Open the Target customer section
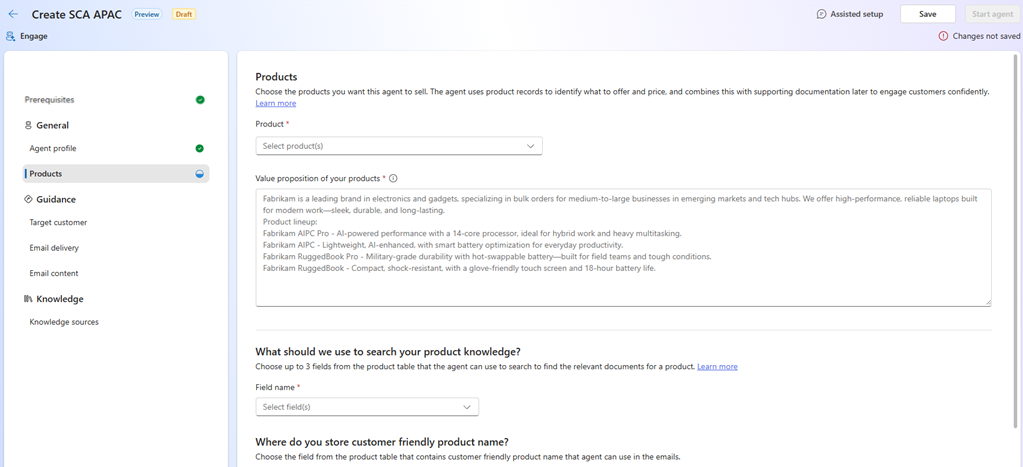Screen dimensions: 1023x467 [58, 222]
